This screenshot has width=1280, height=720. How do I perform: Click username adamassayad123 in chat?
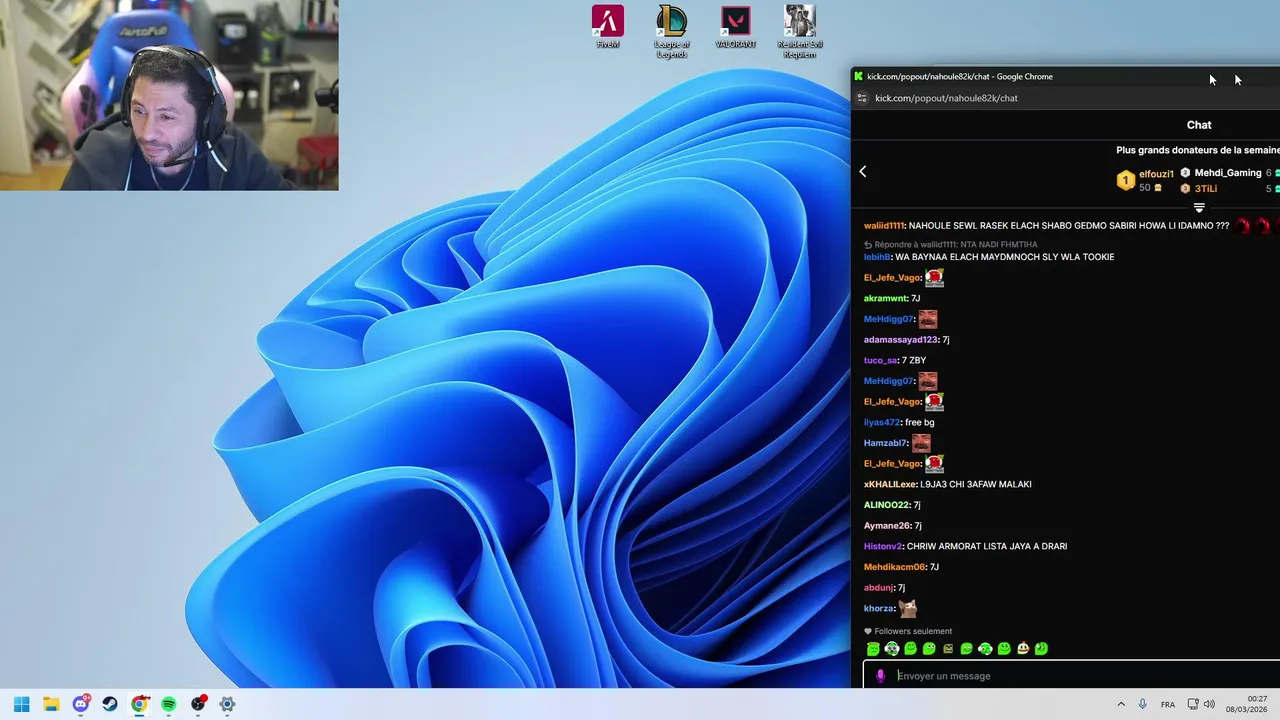(901, 340)
